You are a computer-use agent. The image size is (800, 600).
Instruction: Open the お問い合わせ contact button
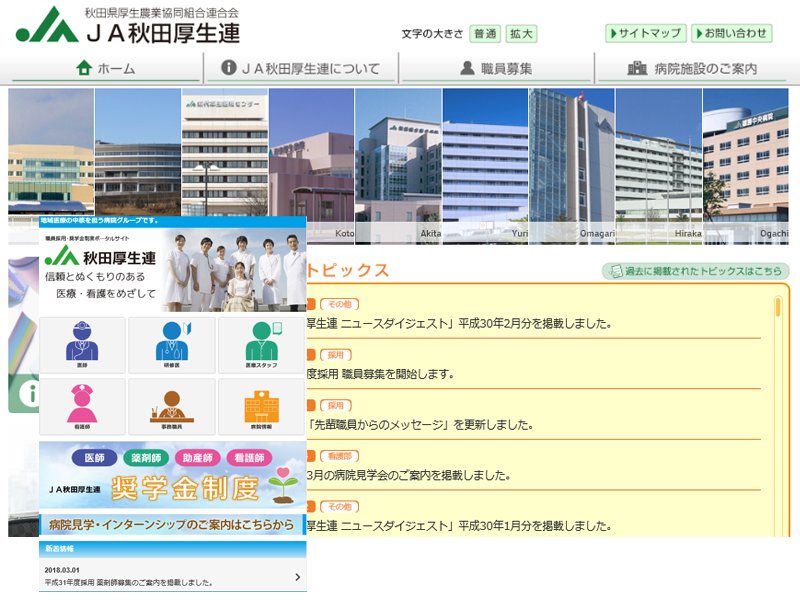coord(732,33)
